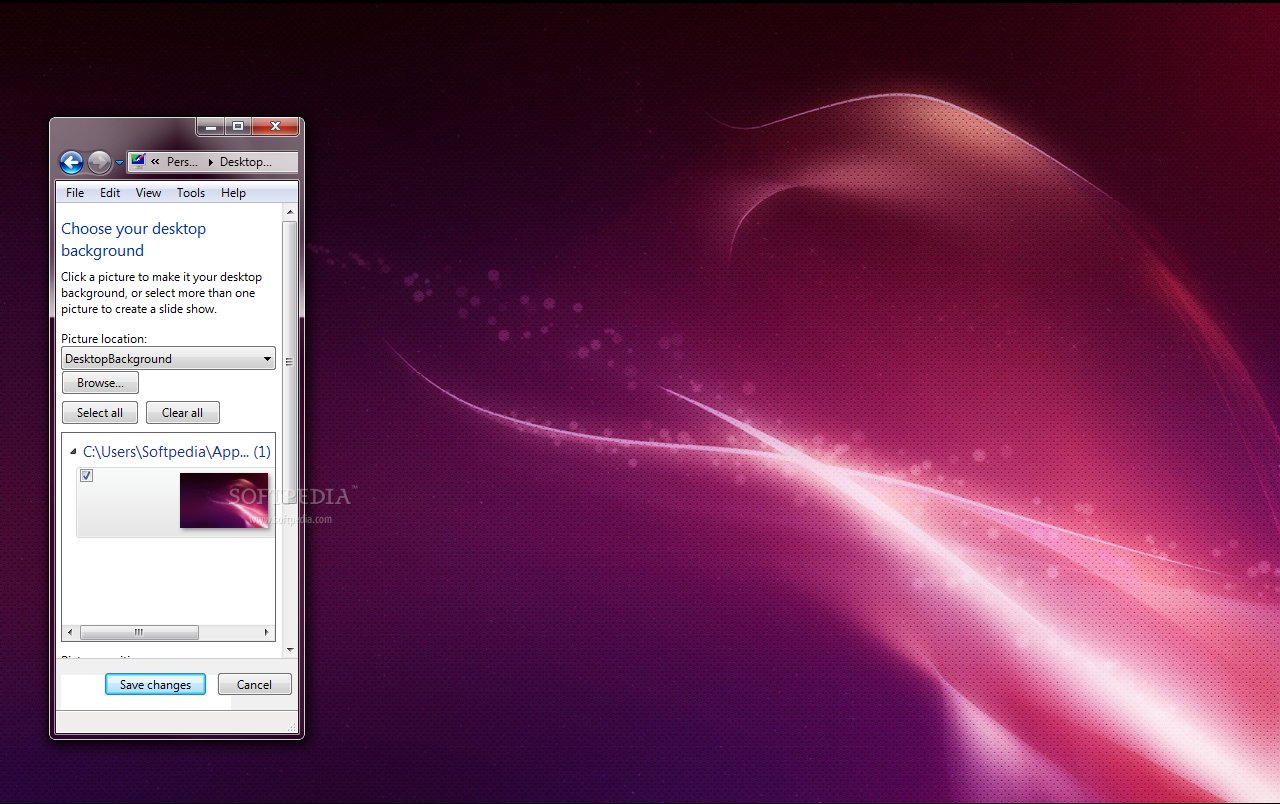Click the 'Desktop...' breadcrumb in address bar
Screen dimensions: 1280x804
pyautogui.click(x=246, y=162)
